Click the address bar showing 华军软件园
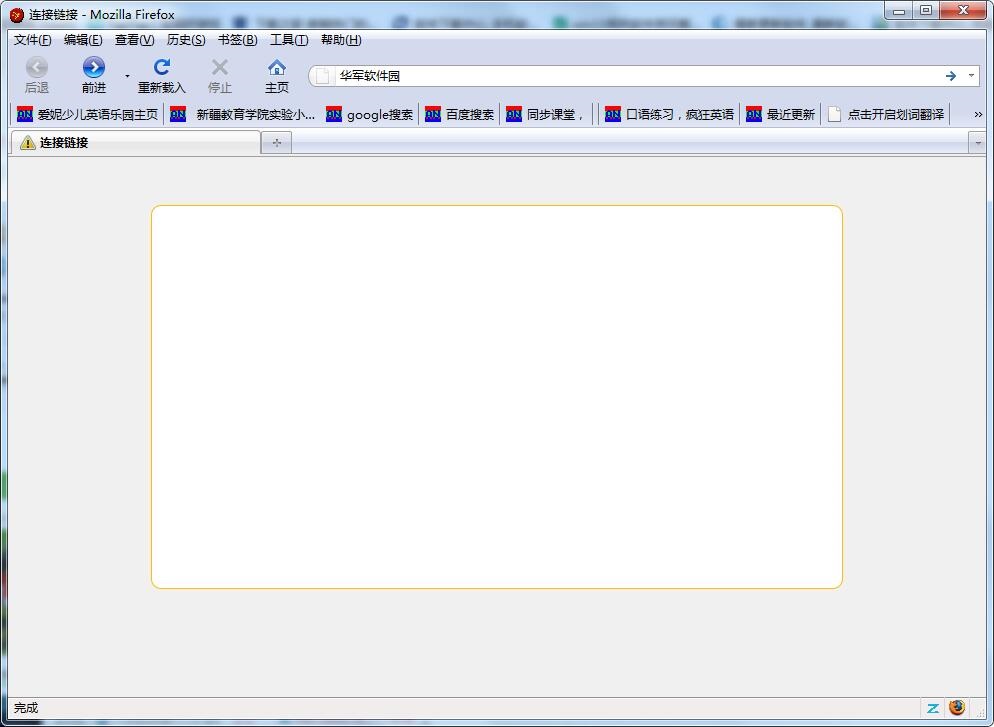Screen dimensions: 994x727 630,76
